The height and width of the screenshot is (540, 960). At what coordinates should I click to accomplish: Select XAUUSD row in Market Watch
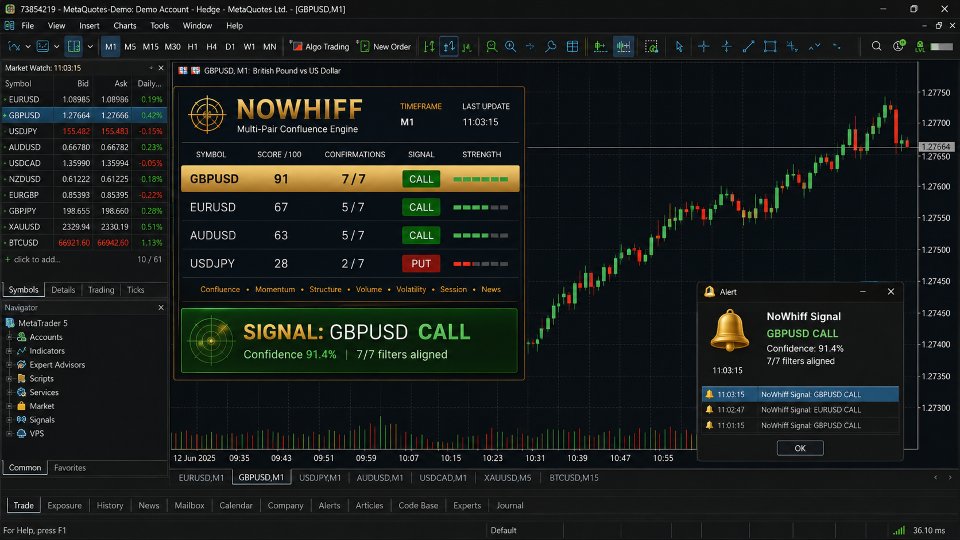click(x=84, y=227)
